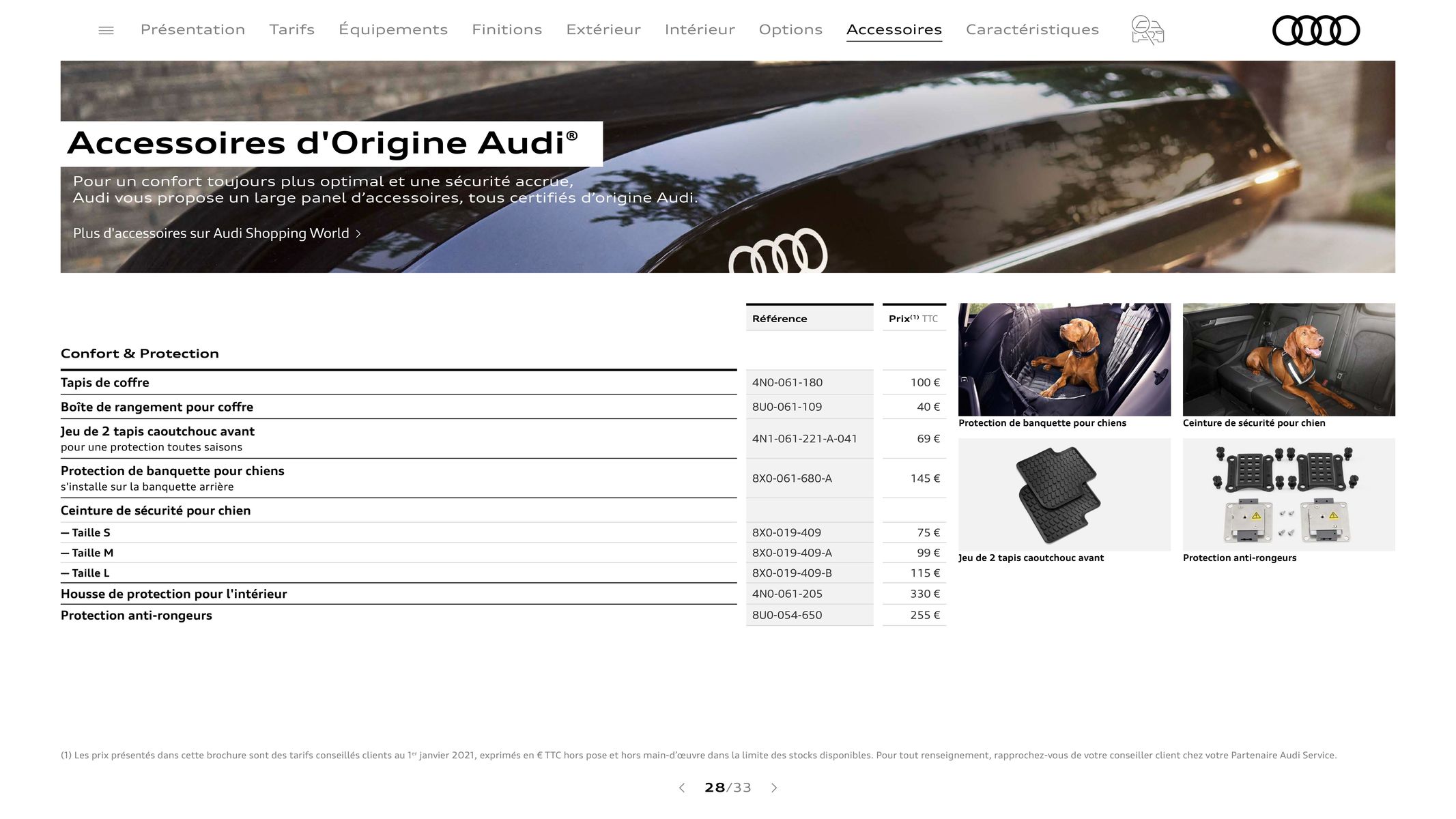The width and height of the screenshot is (1456, 819).
Task: Select the Finitions tab
Action: (506, 29)
